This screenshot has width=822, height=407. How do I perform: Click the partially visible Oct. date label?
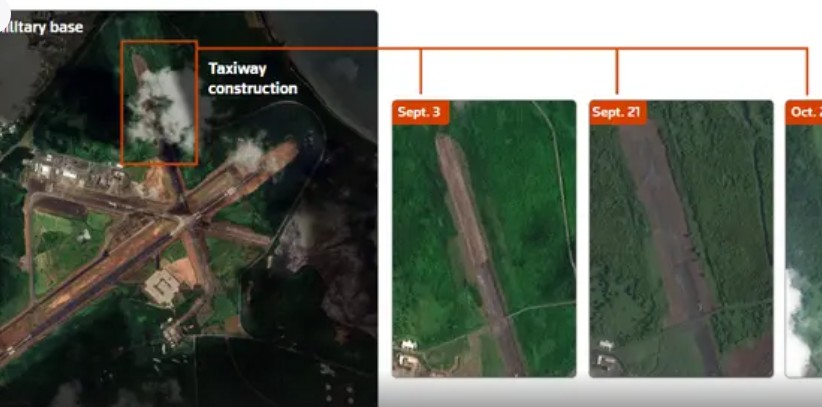tap(804, 112)
